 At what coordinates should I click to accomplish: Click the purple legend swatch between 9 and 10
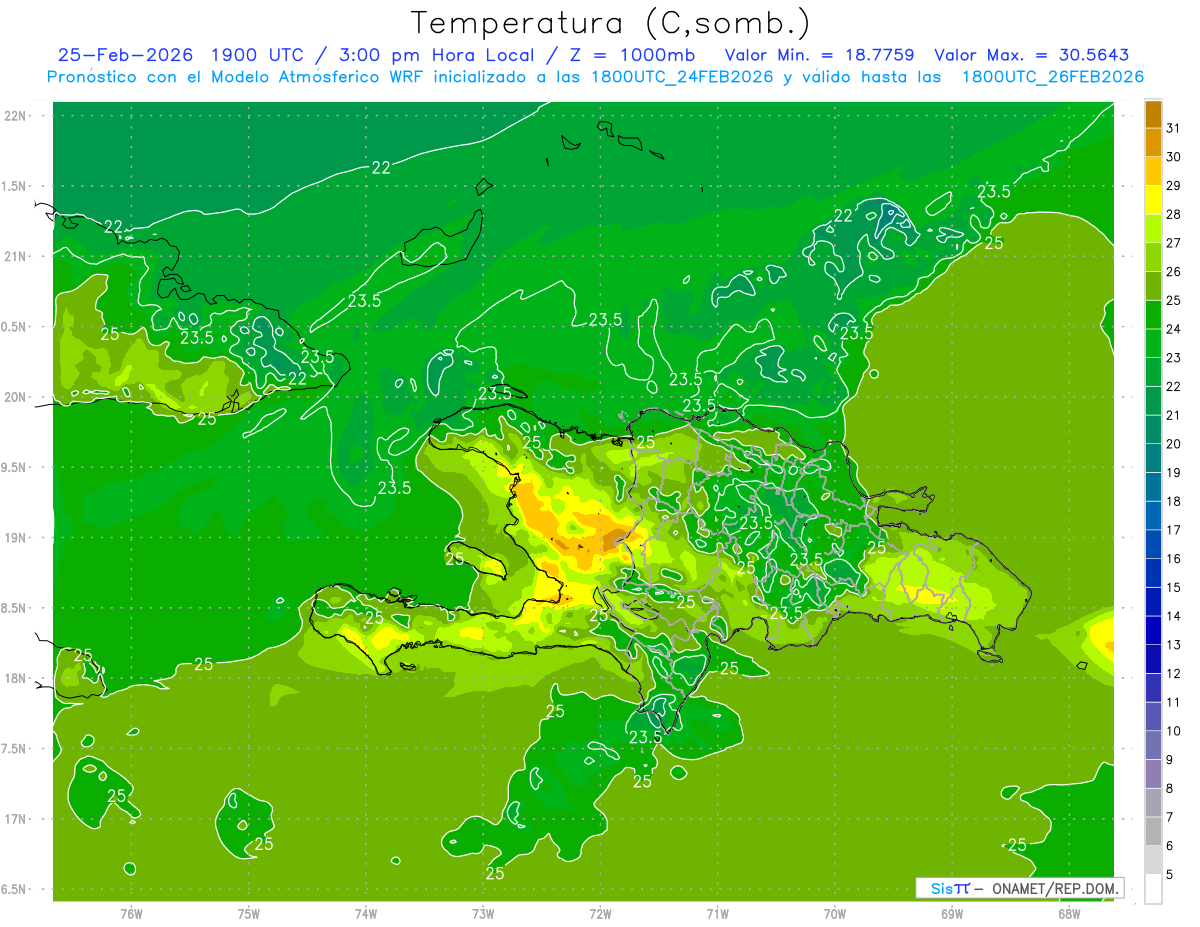[x=1153, y=746]
